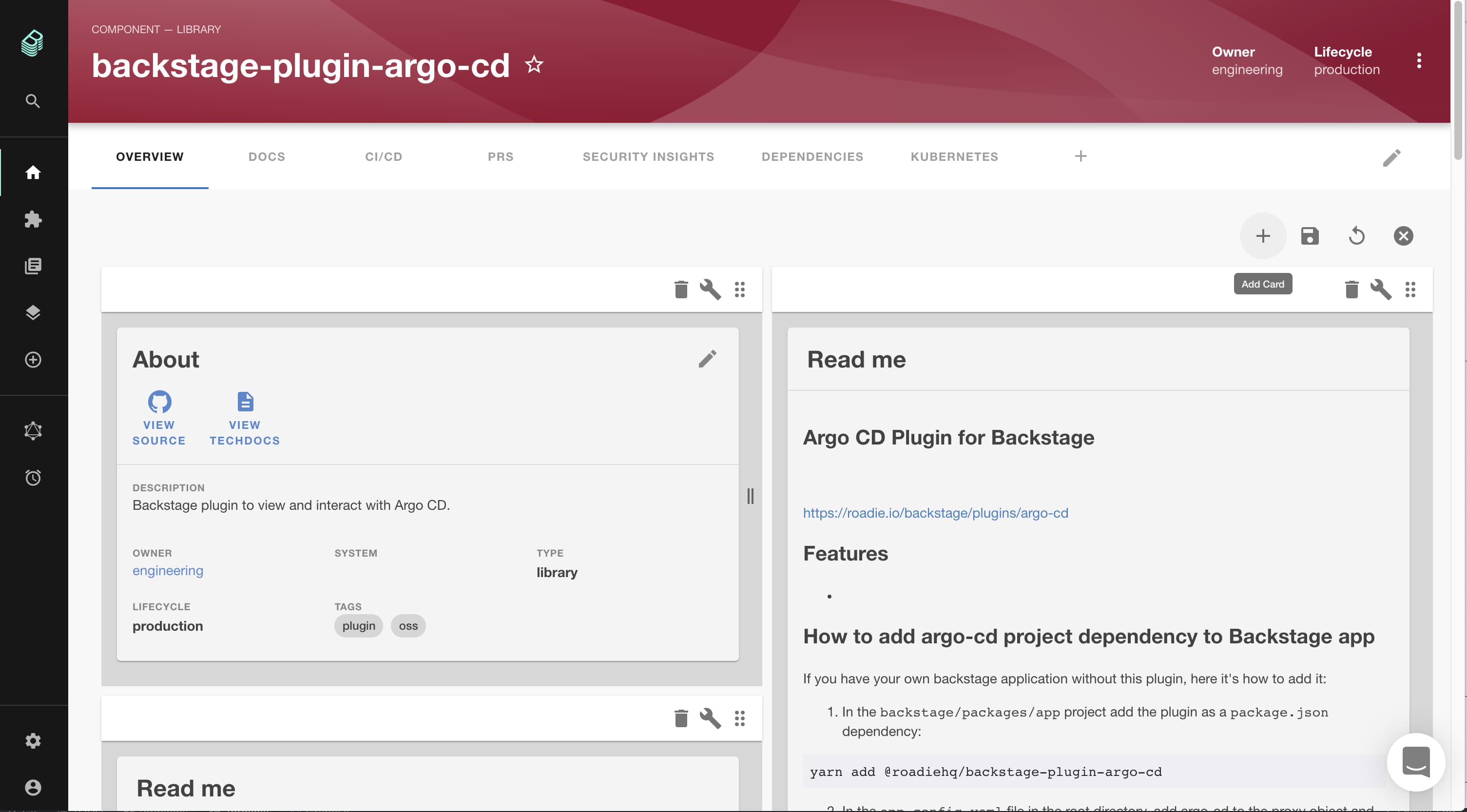Viewport: 1467px width, 812px height.
Task: Open the plugins puzzle icon in sidebar
Action: [x=33, y=220]
